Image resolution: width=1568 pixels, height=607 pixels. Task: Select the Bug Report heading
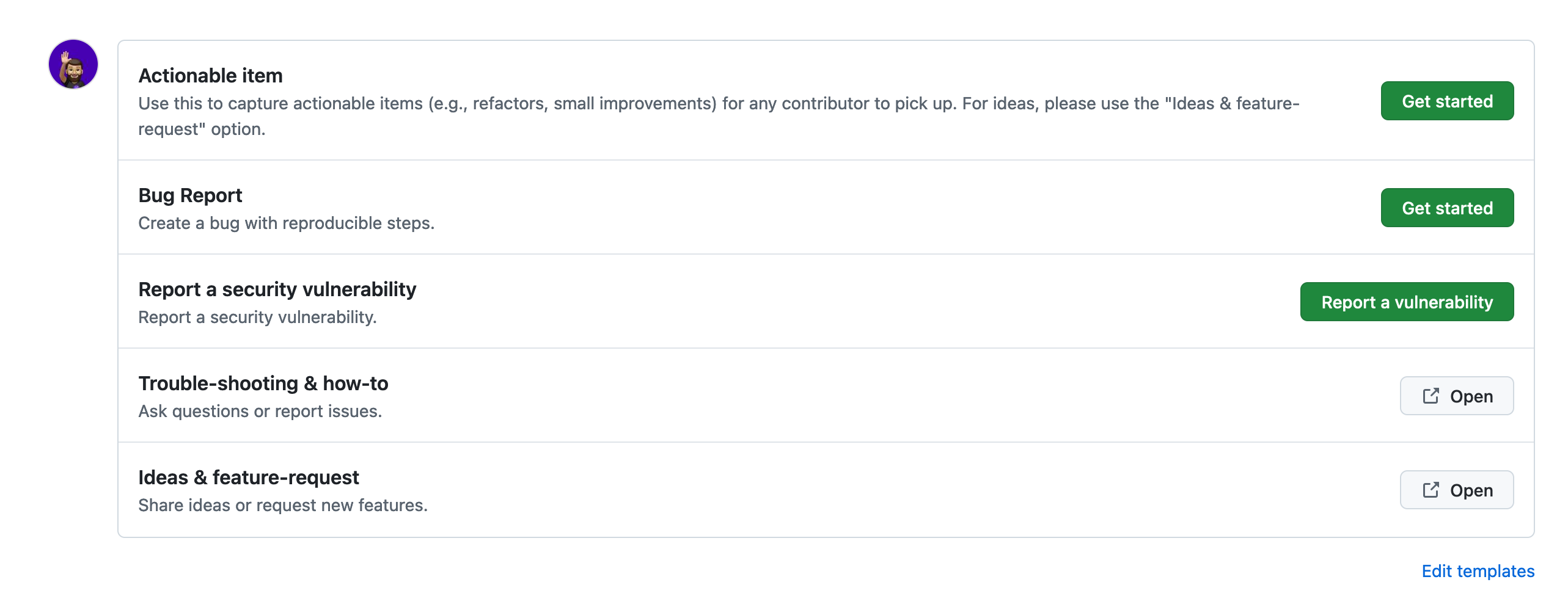pyautogui.click(x=190, y=195)
